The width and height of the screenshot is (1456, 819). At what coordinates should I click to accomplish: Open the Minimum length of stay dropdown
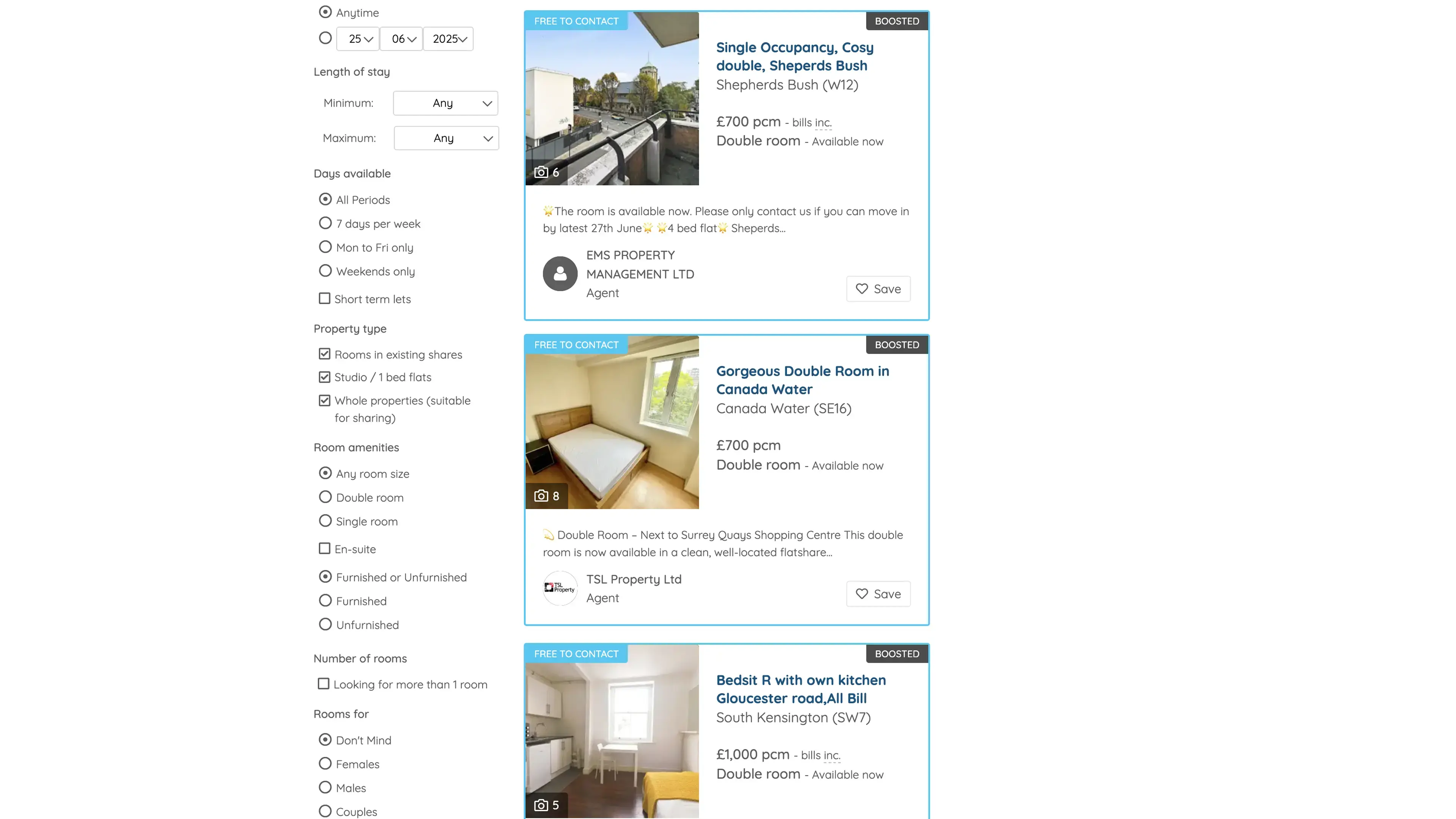click(x=446, y=104)
